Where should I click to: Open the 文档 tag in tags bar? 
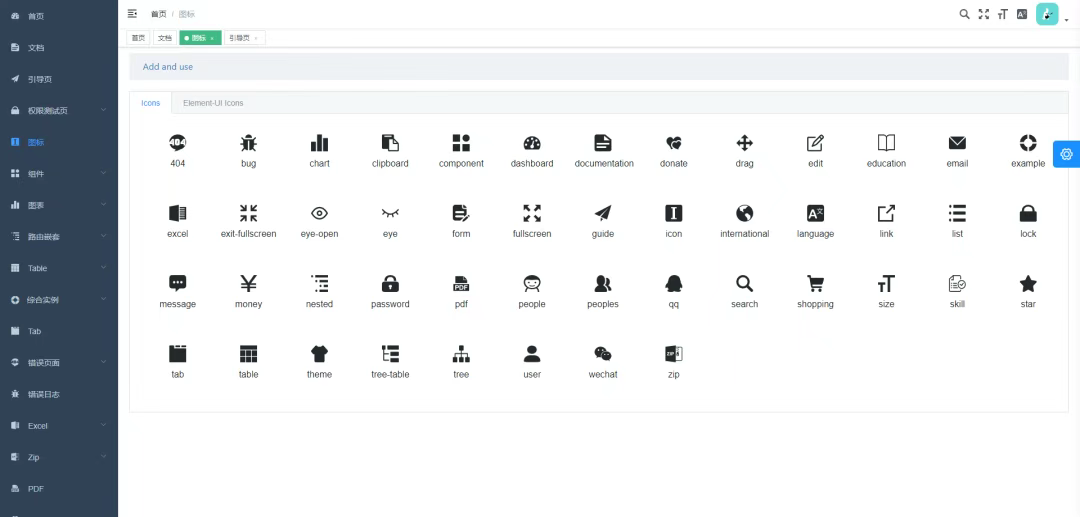pyautogui.click(x=164, y=38)
